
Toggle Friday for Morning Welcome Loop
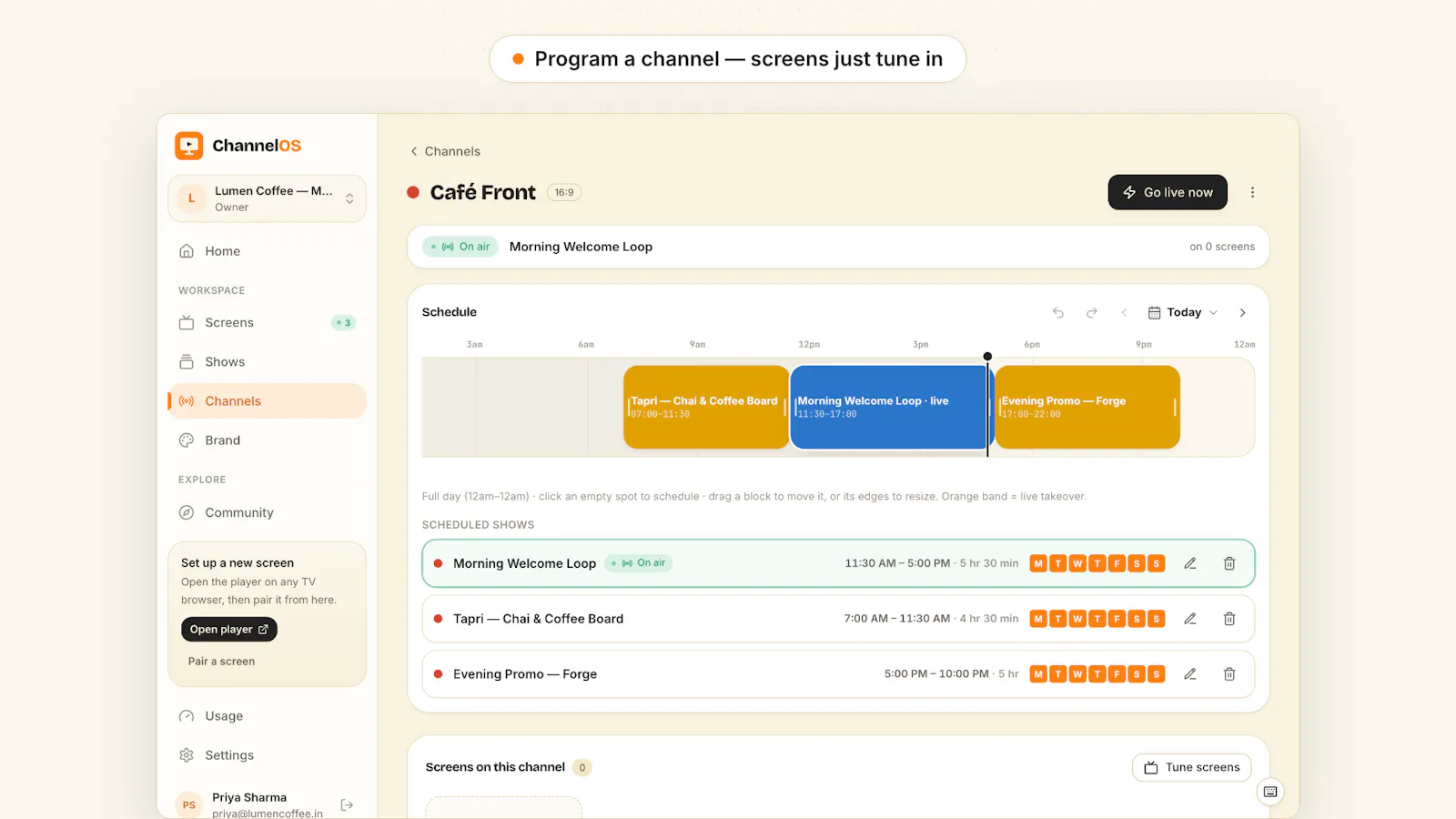pos(1117,564)
